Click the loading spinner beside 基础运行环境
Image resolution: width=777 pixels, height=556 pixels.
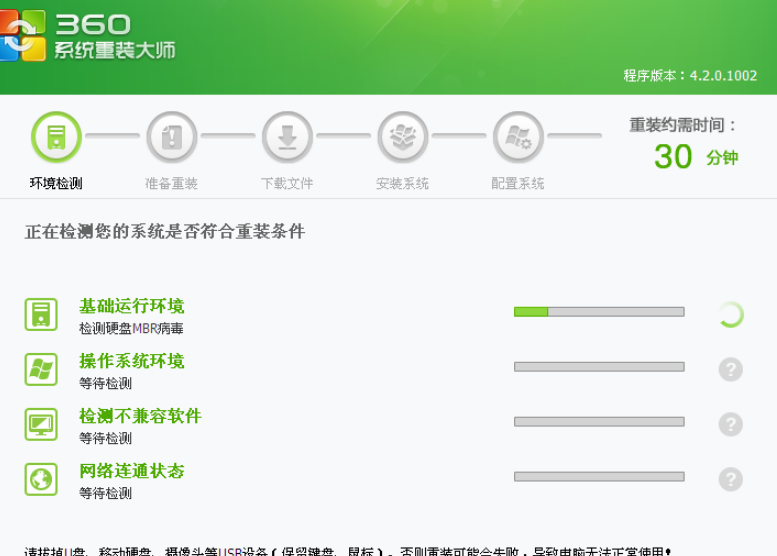pos(730,315)
